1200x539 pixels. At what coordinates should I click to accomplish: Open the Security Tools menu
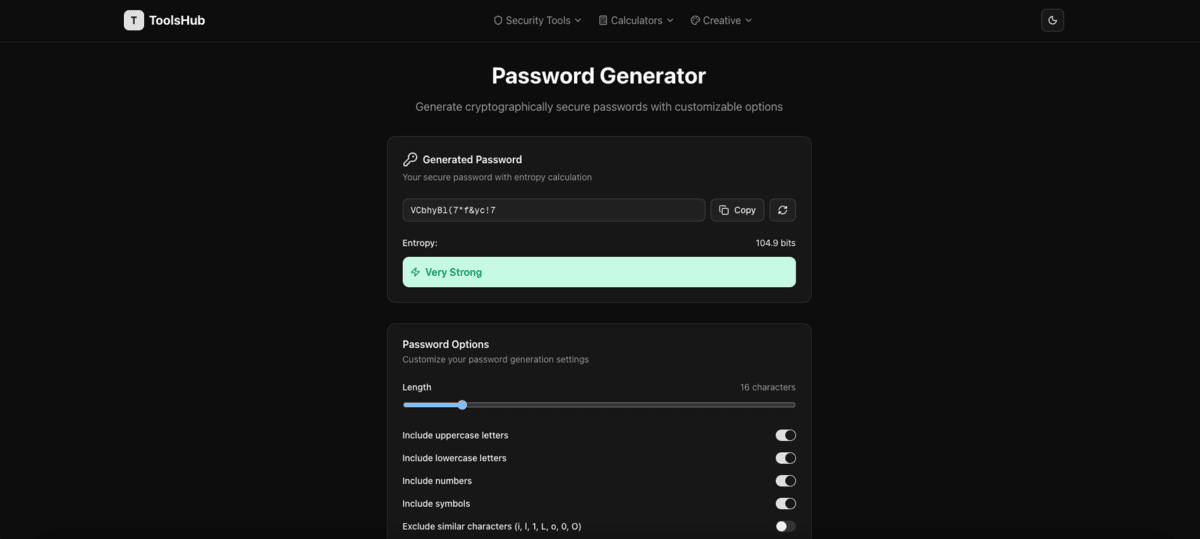(537, 20)
